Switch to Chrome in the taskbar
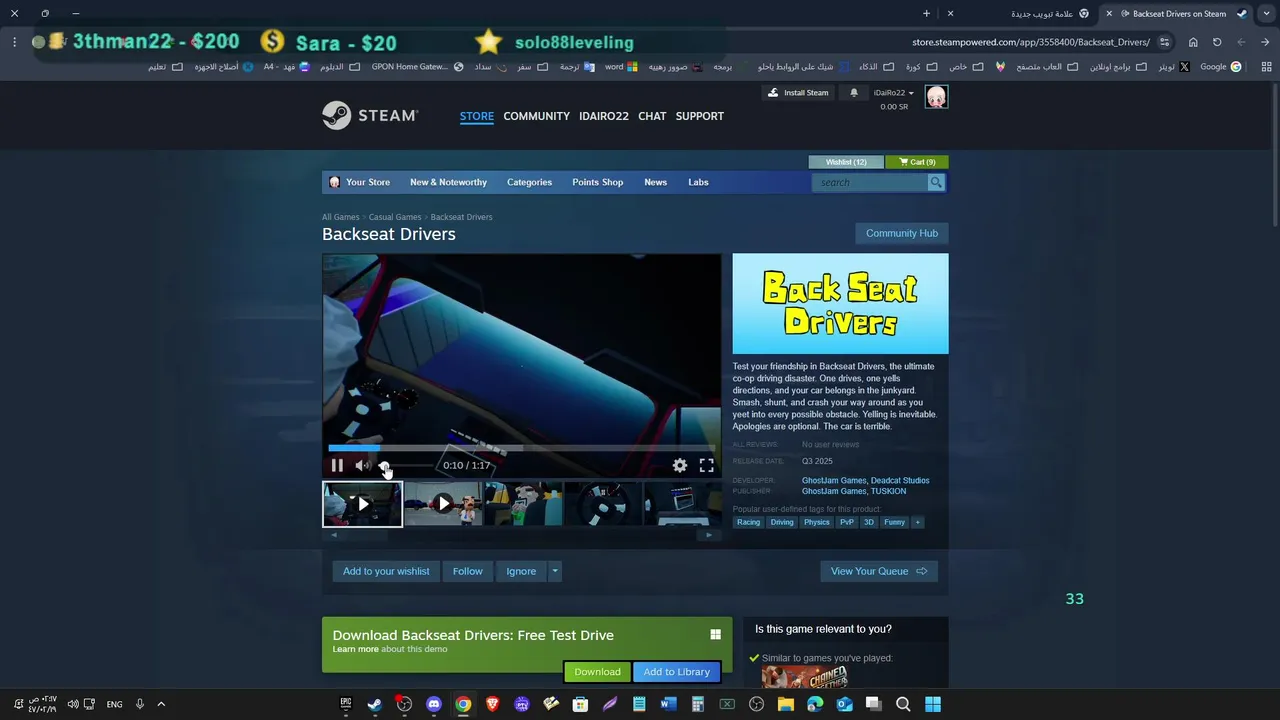 click(463, 704)
